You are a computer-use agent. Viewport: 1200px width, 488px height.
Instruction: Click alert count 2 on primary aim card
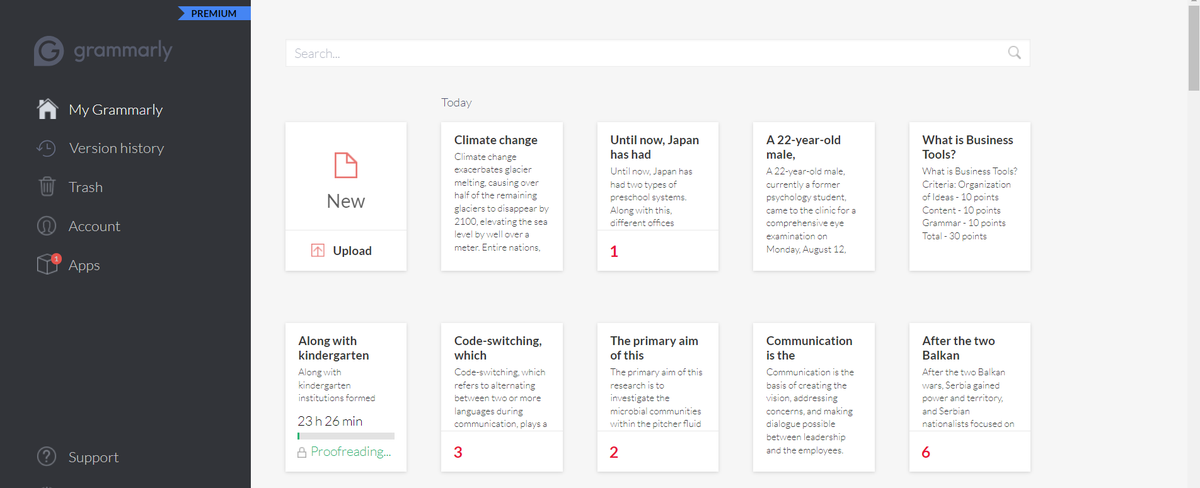pos(614,452)
